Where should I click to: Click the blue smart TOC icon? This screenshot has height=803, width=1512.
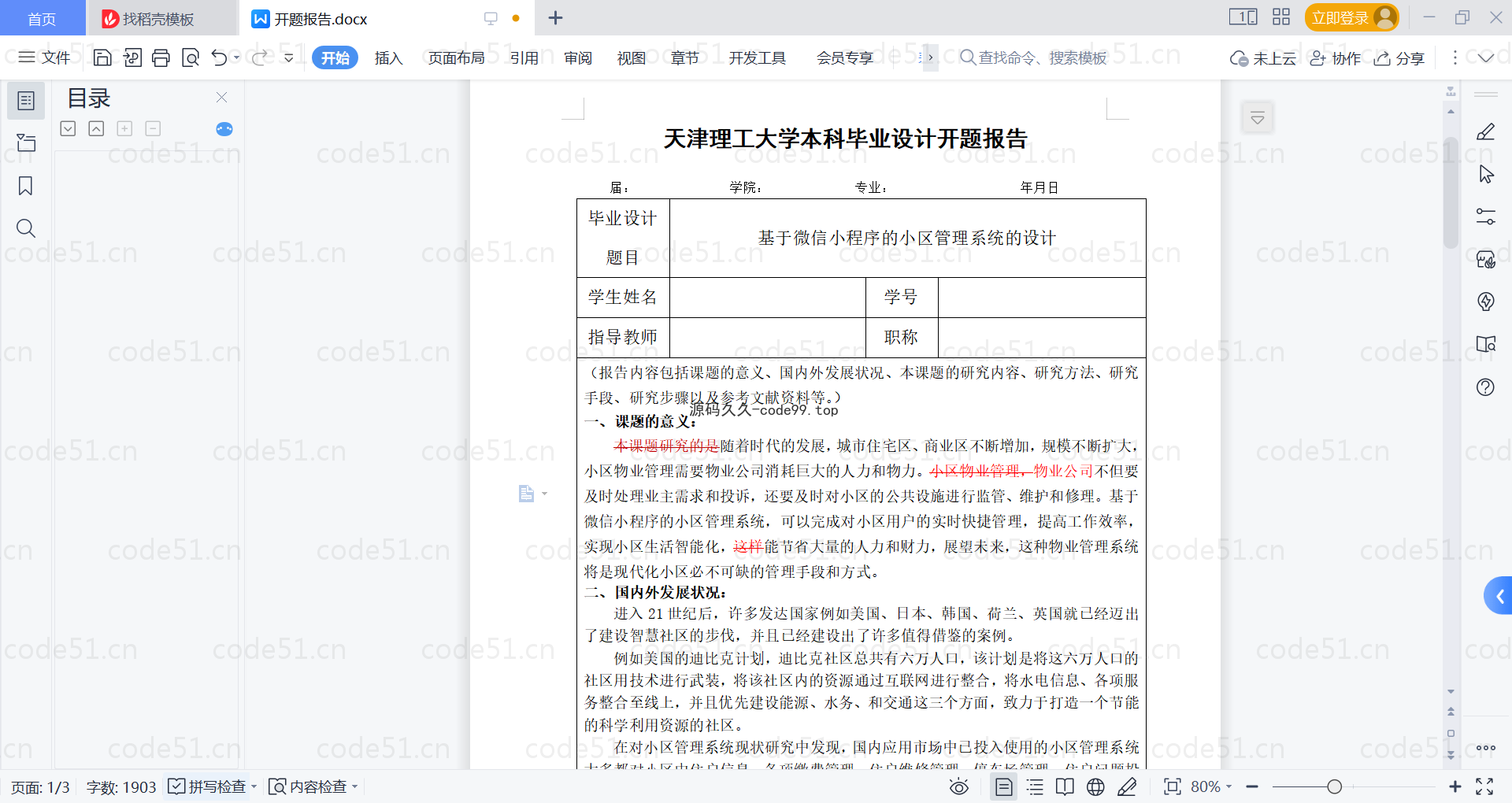pyautogui.click(x=224, y=129)
